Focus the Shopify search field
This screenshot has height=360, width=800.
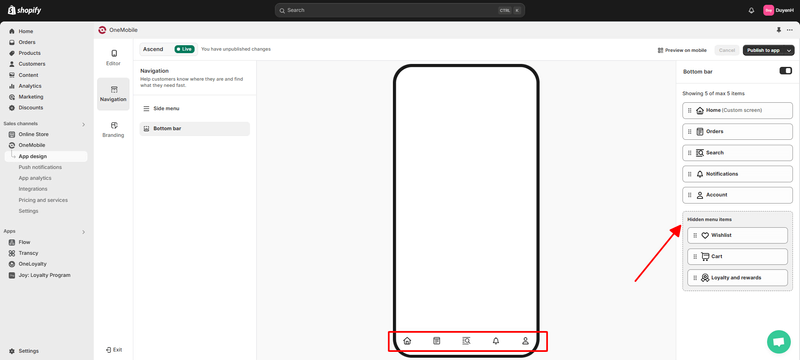pyautogui.click(x=399, y=10)
